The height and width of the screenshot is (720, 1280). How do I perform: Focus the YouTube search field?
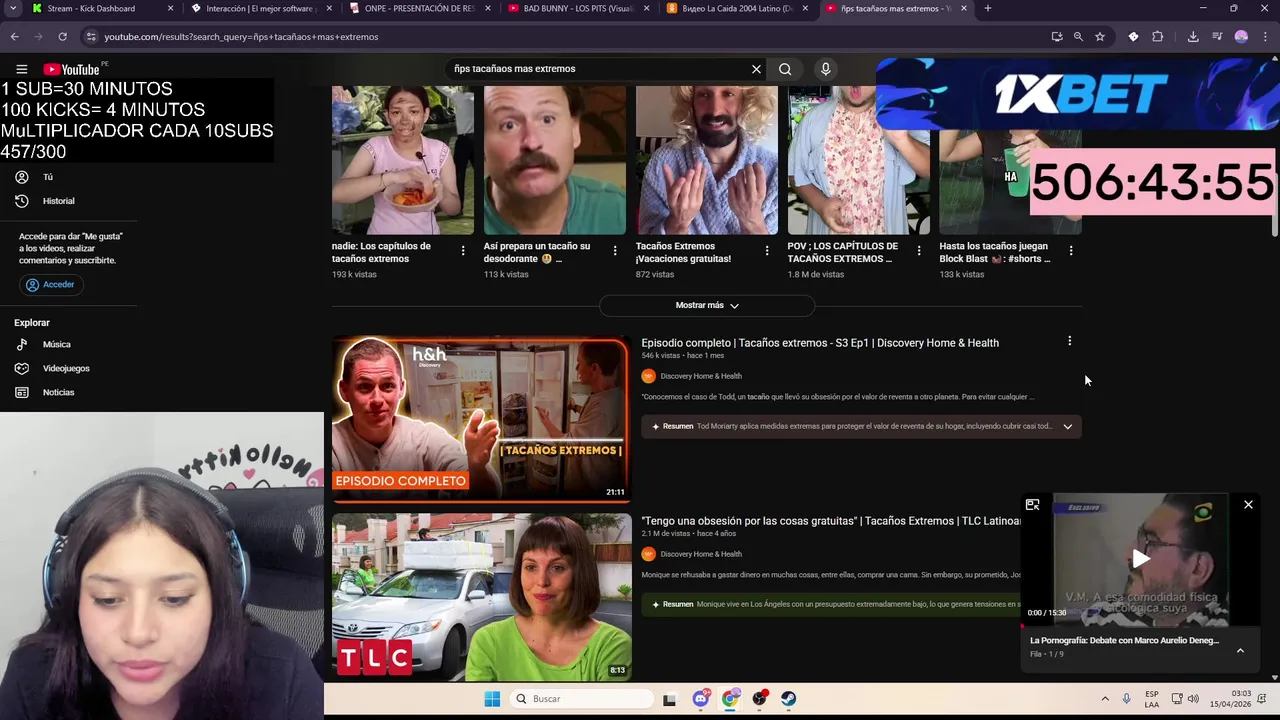(600, 69)
